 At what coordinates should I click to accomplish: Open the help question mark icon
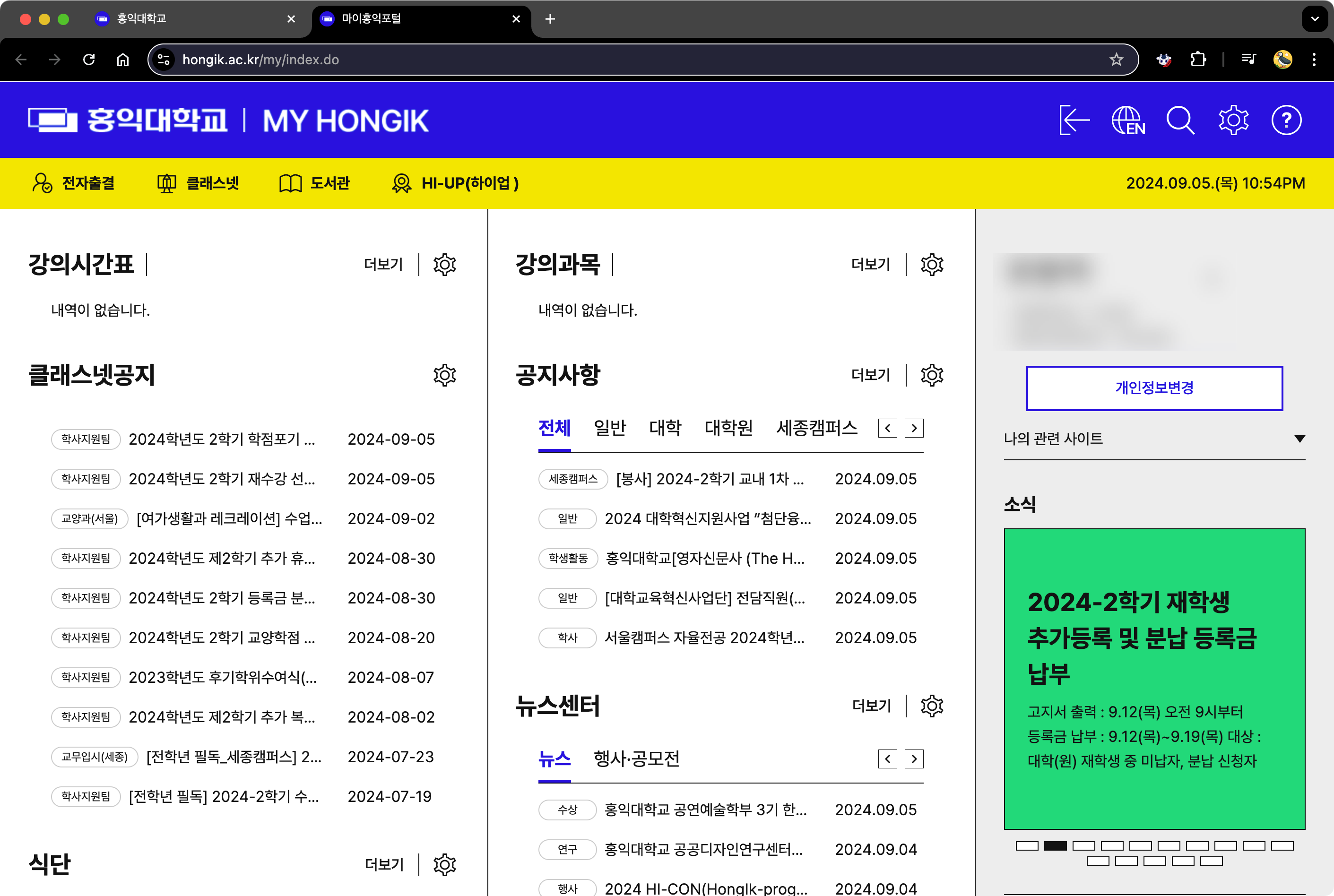click(1286, 120)
